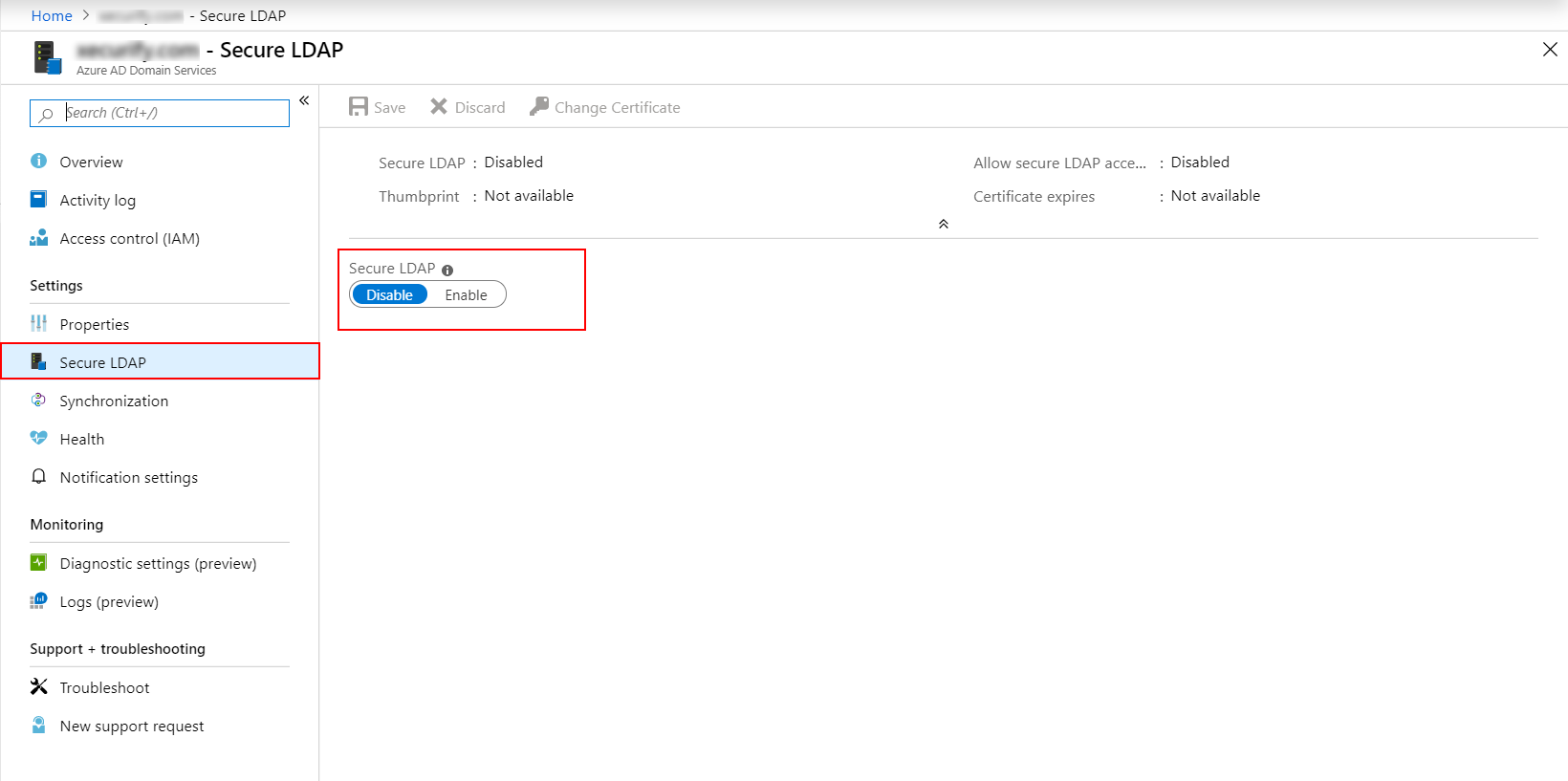1568x781 pixels.
Task: Open the Properties settings page
Action: coord(94,325)
